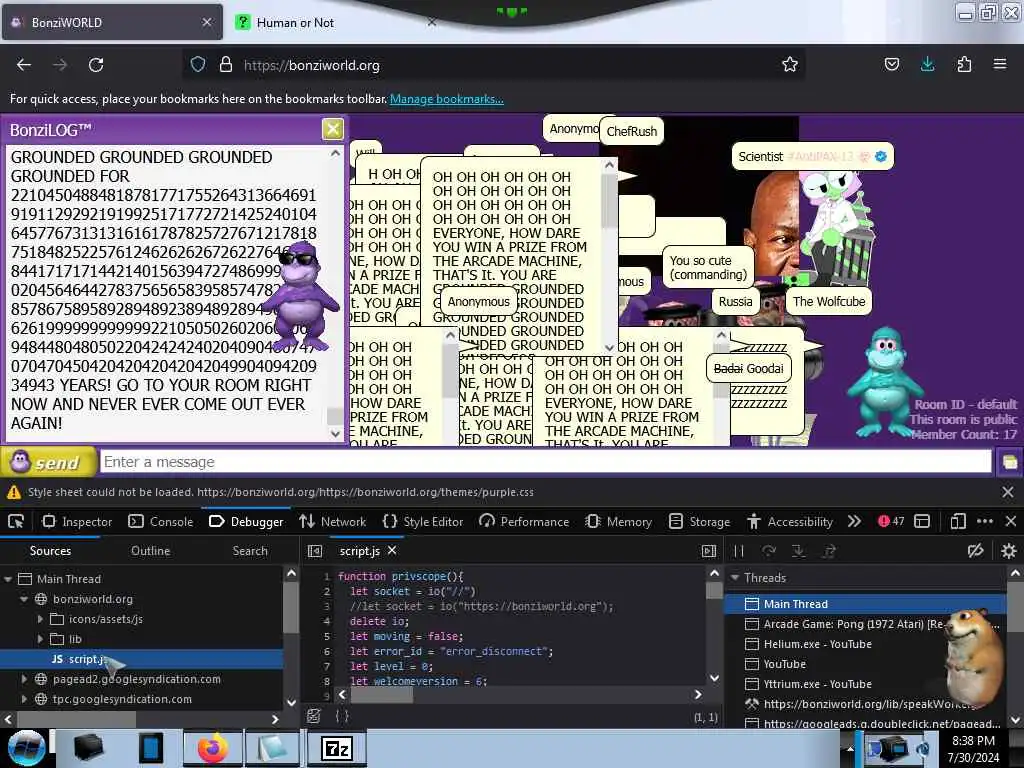Toggle deactivate breakpoints icon
This screenshot has width=1024, height=768.
976,551
